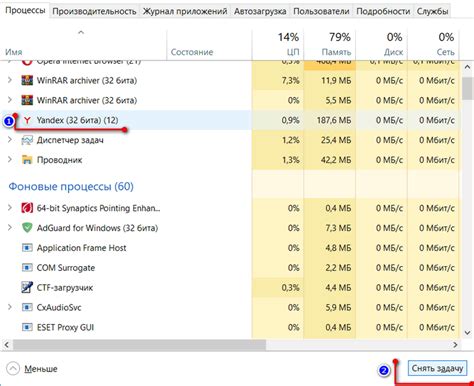This screenshot has height=386, width=474.
Task: Click the Снять задачу button
Action: click(437, 369)
